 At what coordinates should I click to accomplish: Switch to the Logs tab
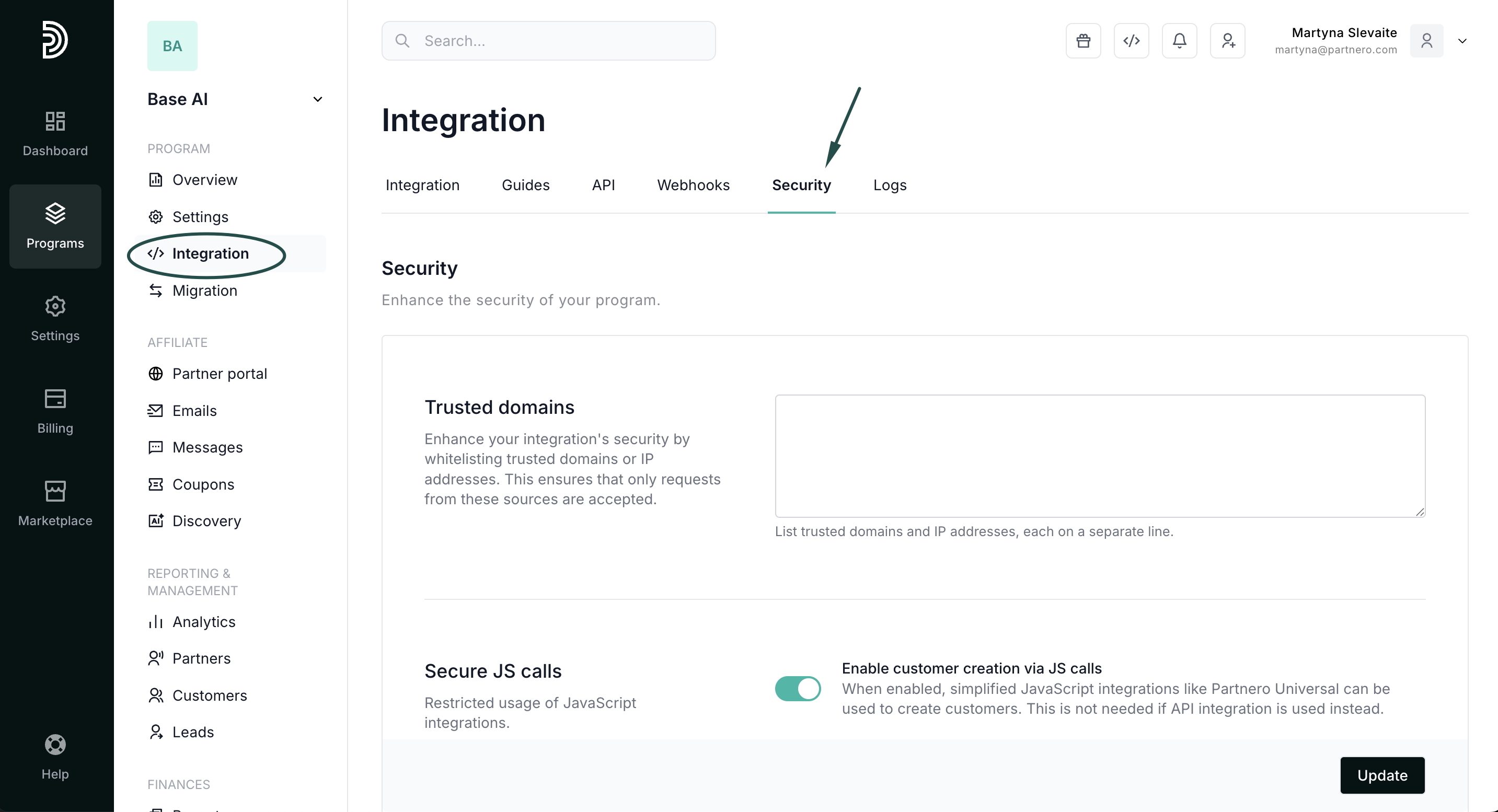click(x=890, y=185)
